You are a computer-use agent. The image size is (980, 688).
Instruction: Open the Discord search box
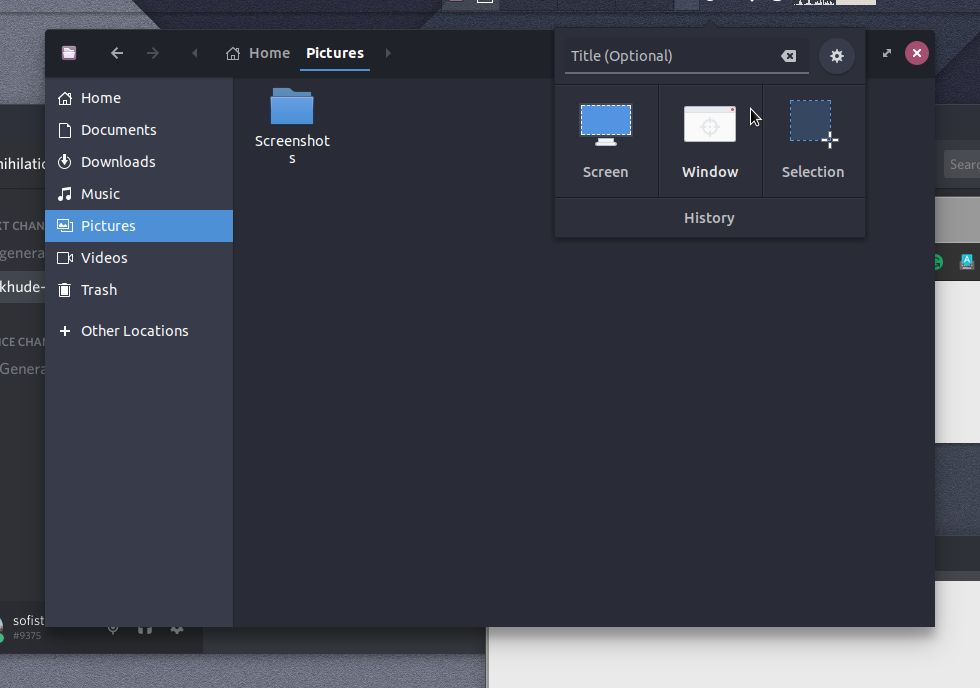962,164
